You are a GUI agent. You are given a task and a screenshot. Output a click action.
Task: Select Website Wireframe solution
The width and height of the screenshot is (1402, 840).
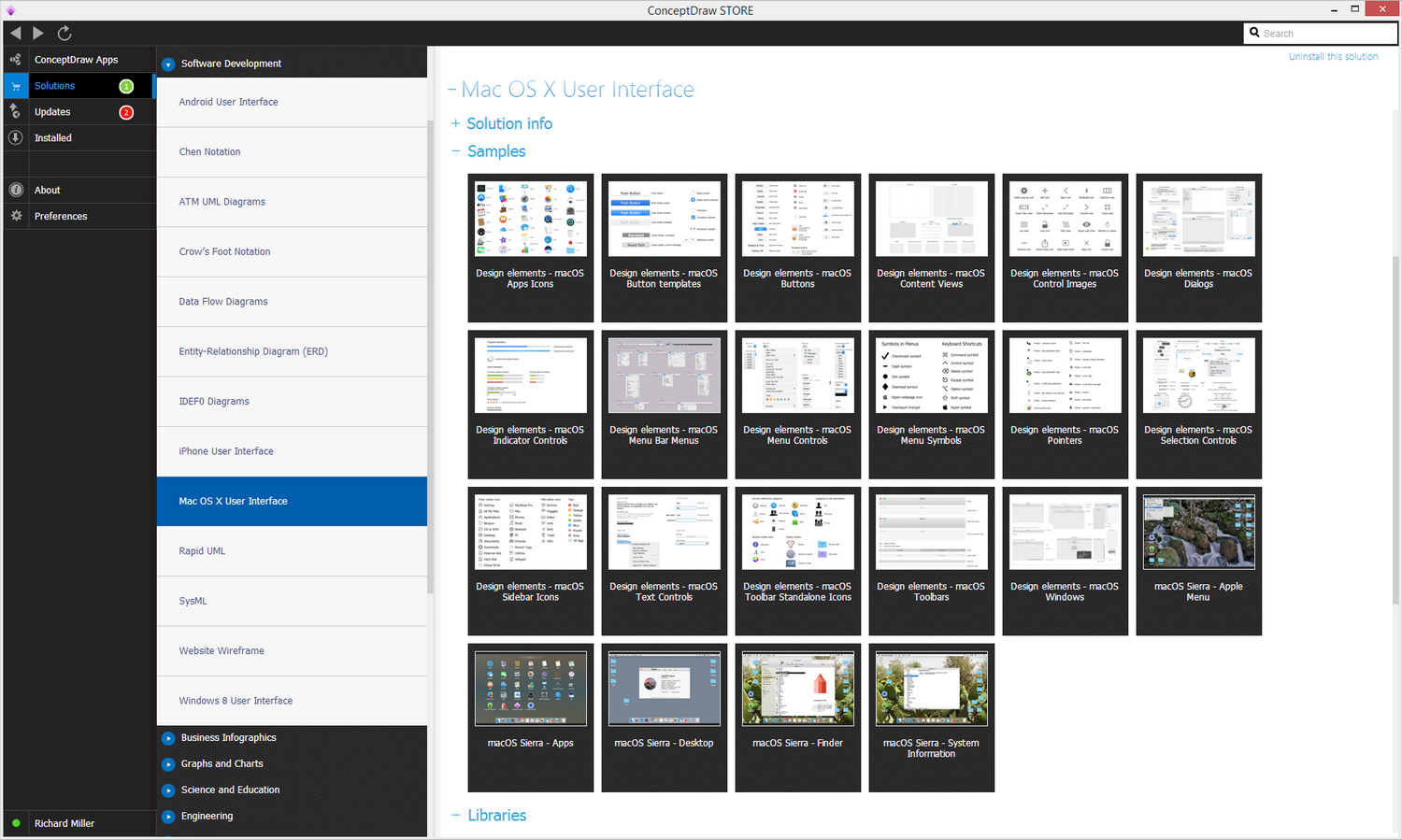coord(292,651)
